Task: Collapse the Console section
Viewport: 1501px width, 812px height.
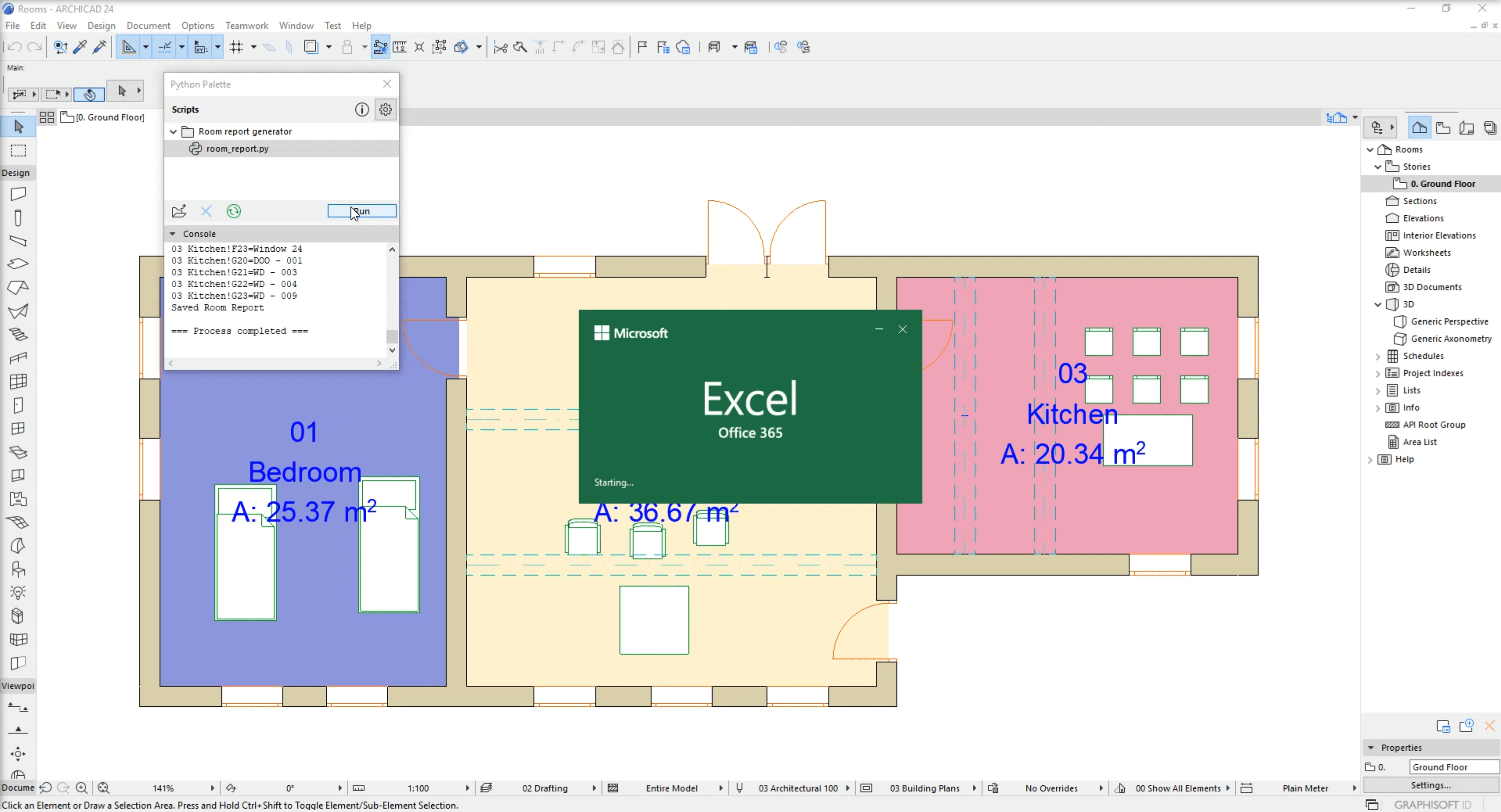Action: [172, 234]
